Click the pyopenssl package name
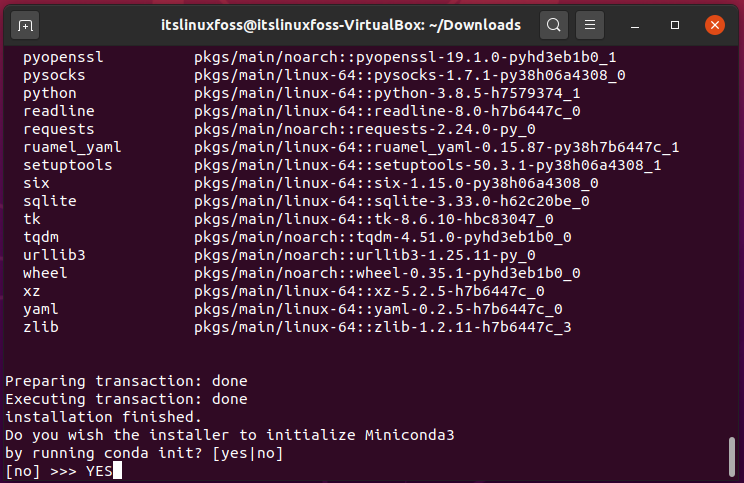 coord(63,57)
